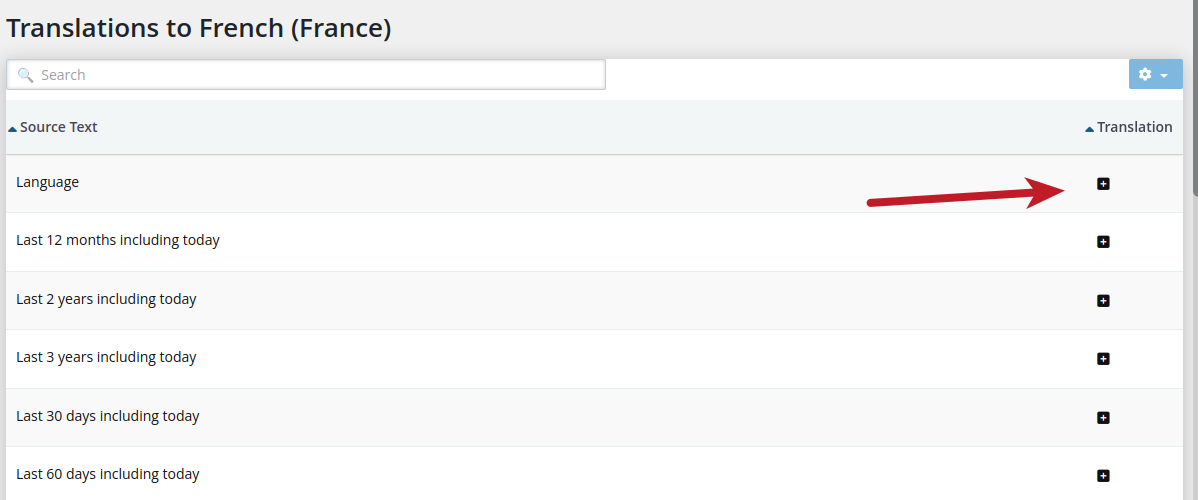Select the Last 30 days including today text
The image size is (1198, 500).
pos(108,416)
